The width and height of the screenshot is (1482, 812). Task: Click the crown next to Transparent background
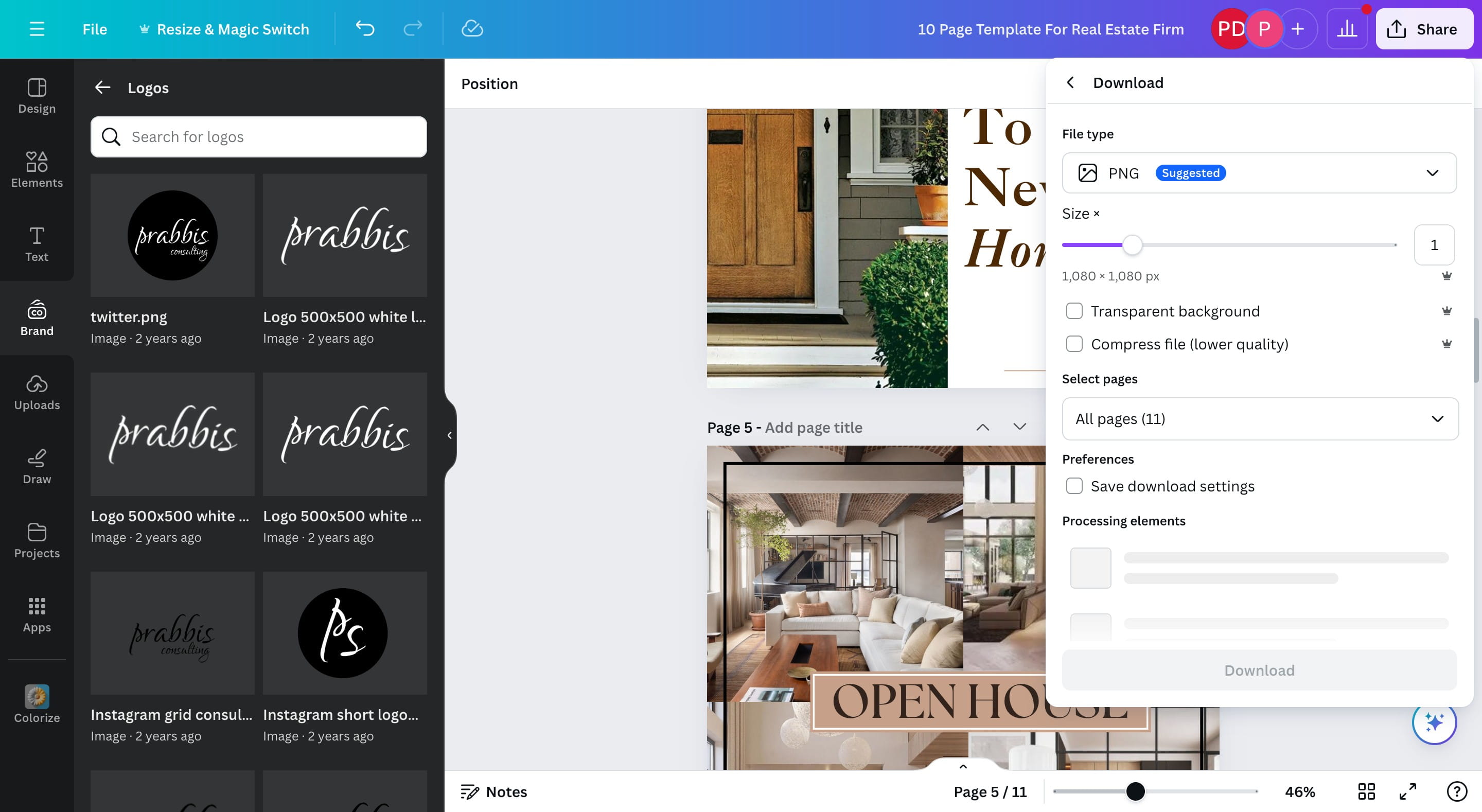tap(1446, 311)
